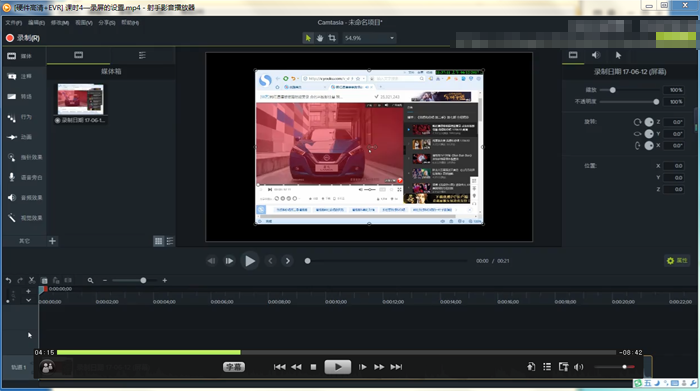Click the Camtasia preview scrubber handle
The height and width of the screenshot is (391, 700).
click(x=308, y=261)
